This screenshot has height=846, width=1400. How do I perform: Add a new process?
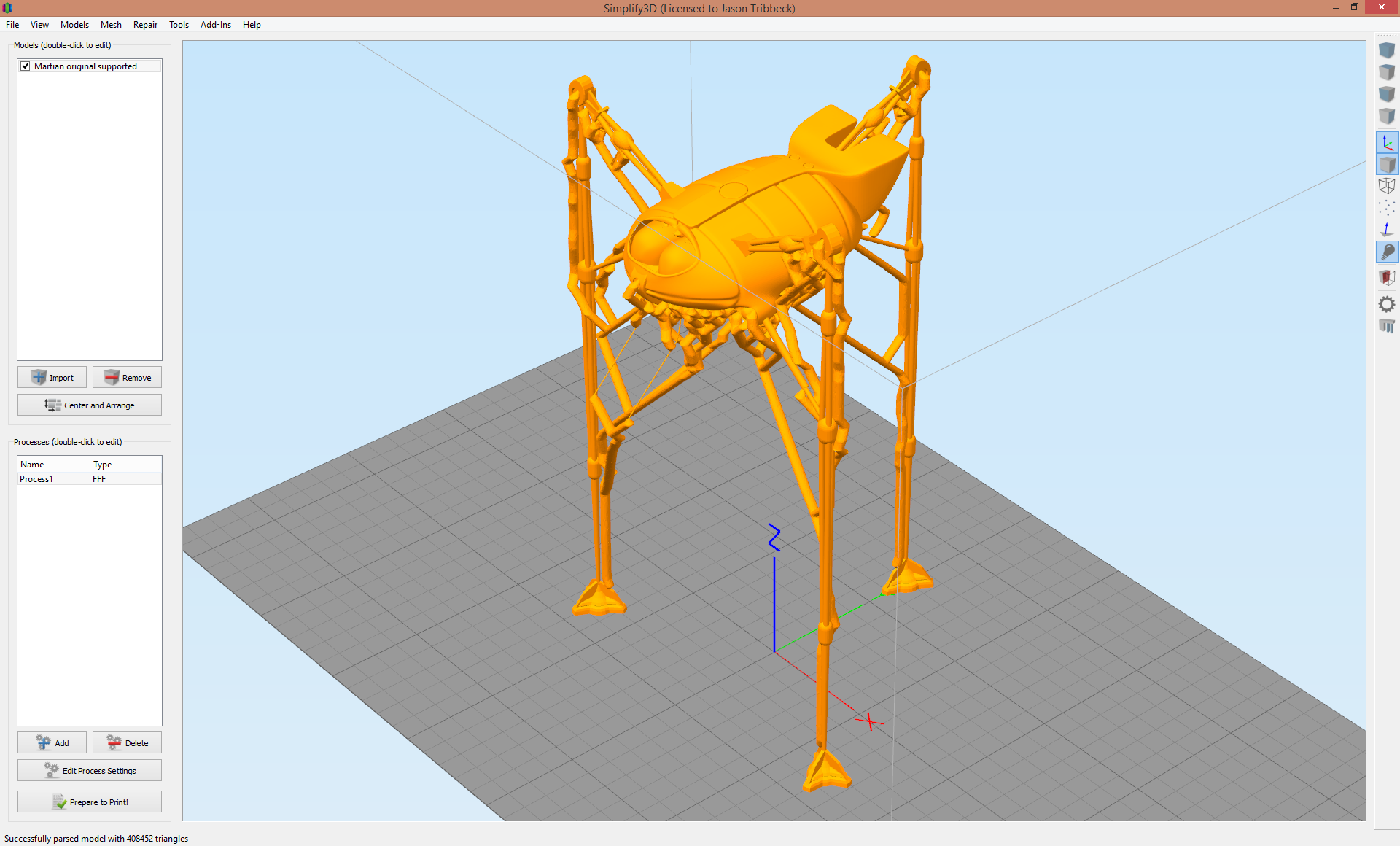click(x=52, y=742)
